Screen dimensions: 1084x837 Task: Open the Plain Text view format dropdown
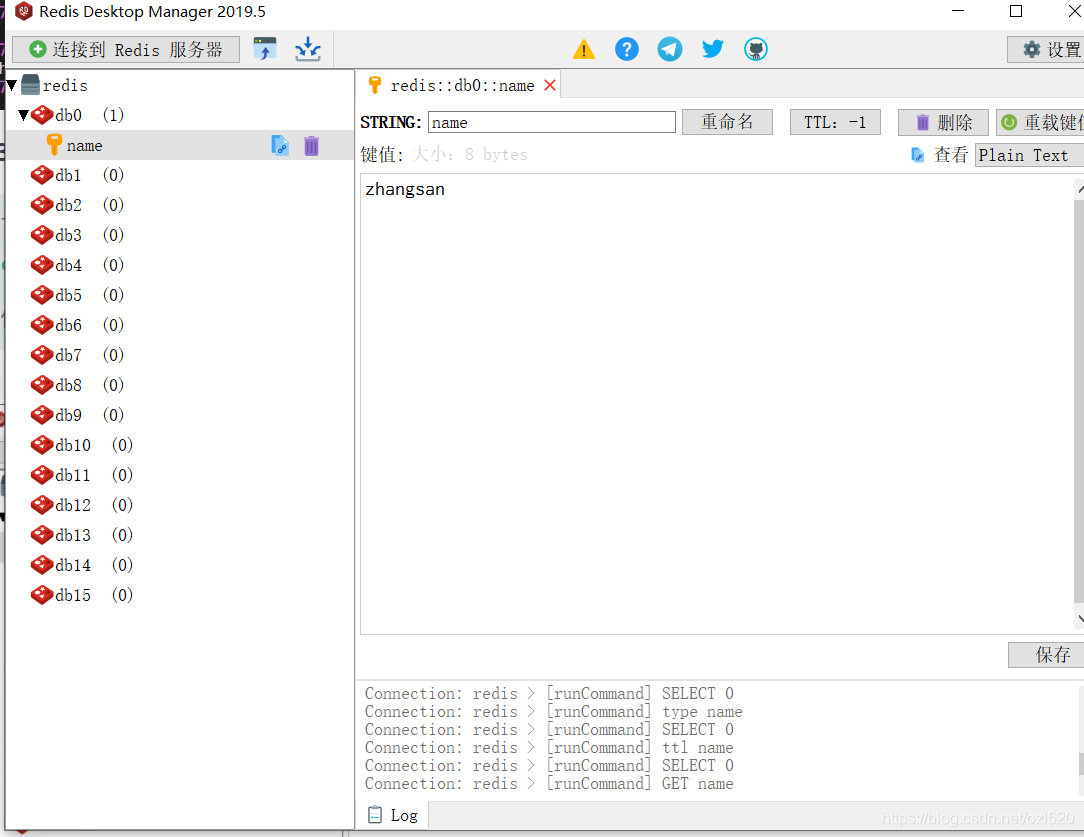pos(1029,155)
